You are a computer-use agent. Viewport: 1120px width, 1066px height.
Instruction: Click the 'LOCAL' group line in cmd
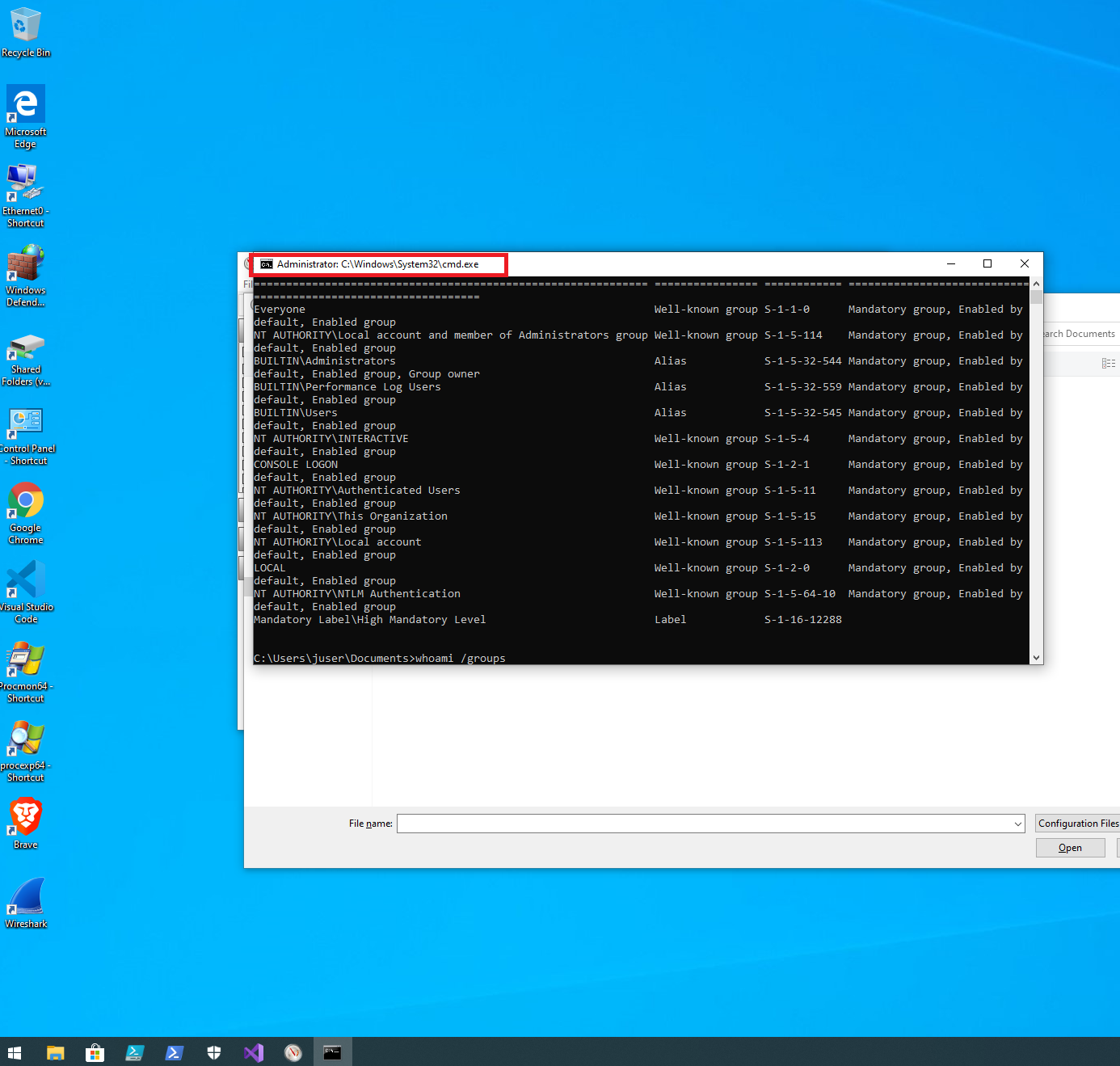[270, 567]
